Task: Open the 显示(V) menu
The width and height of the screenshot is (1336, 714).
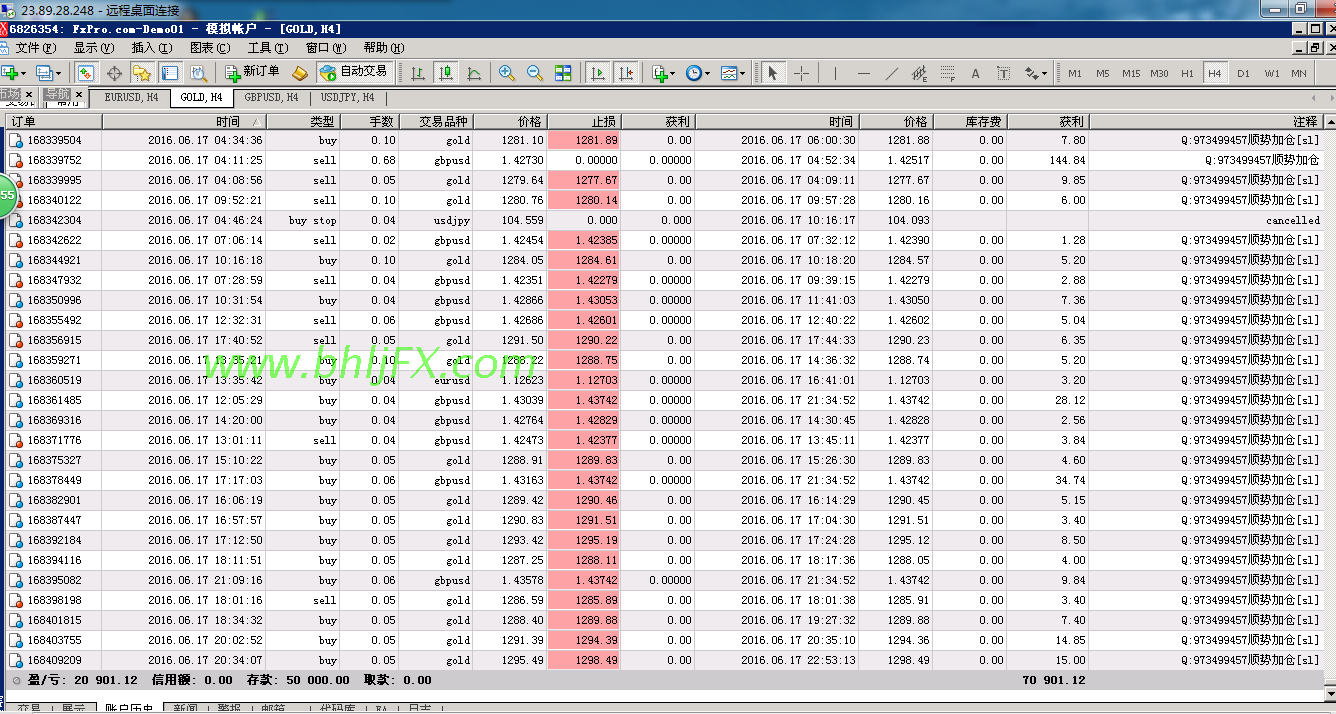Action: (94, 48)
